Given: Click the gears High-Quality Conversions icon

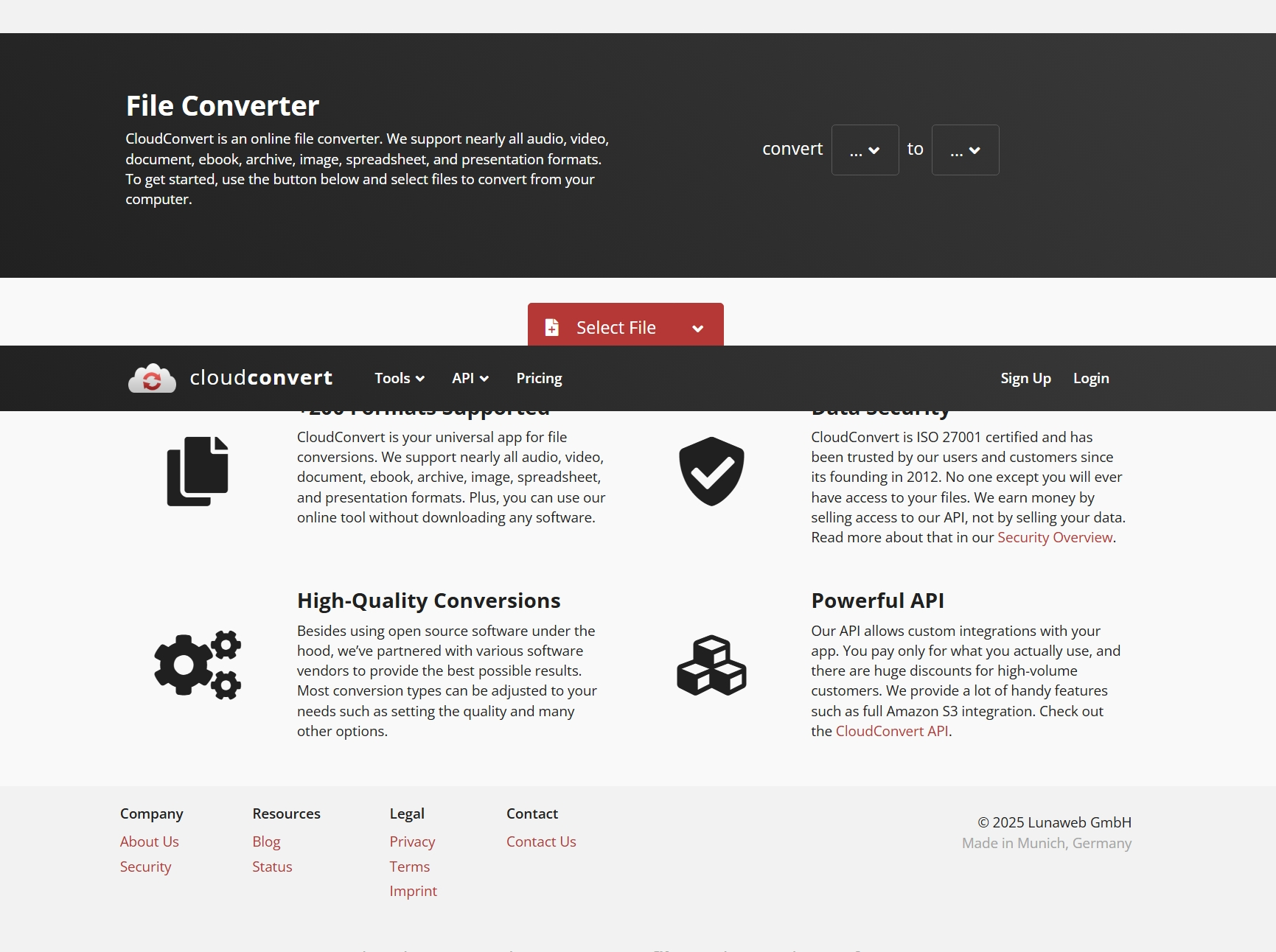Looking at the screenshot, I should [197, 665].
